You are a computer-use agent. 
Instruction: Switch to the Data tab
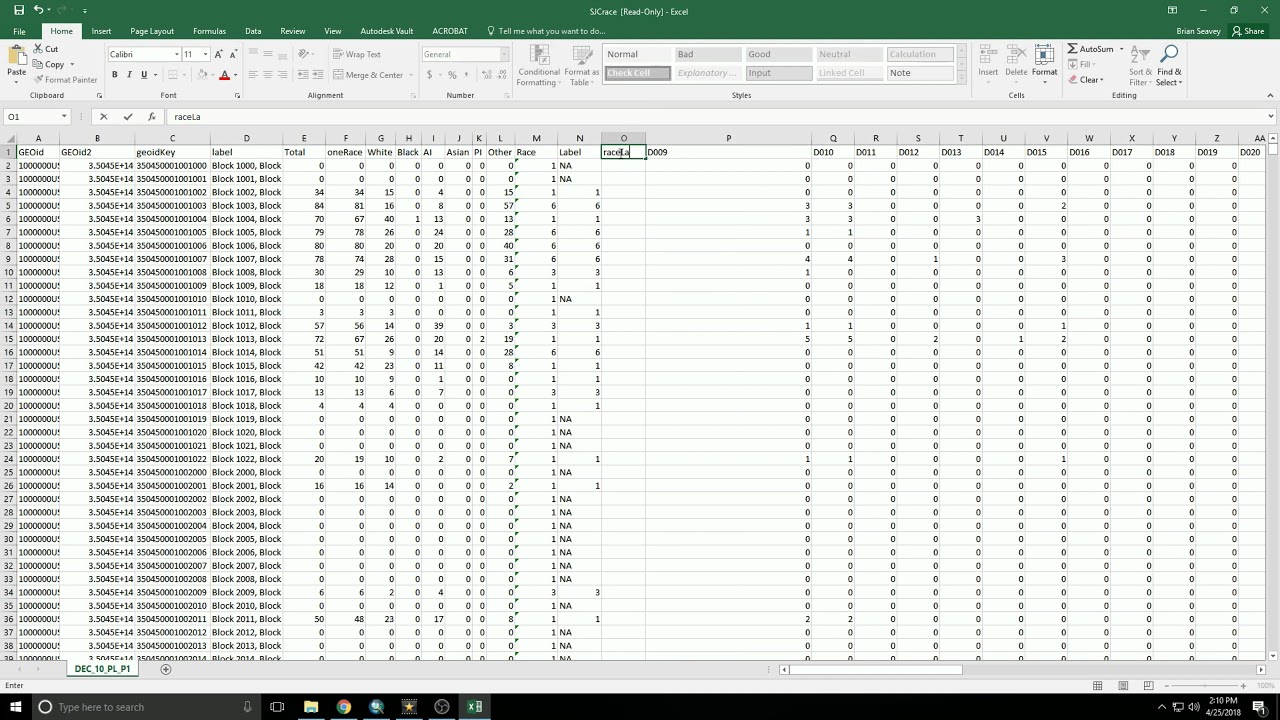pyautogui.click(x=253, y=31)
